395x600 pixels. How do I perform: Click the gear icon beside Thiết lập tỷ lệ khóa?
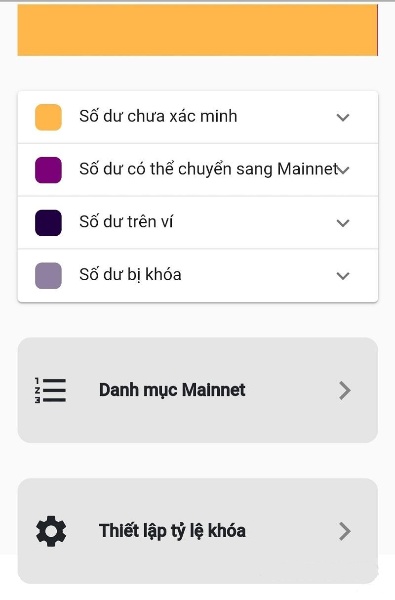point(51,531)
